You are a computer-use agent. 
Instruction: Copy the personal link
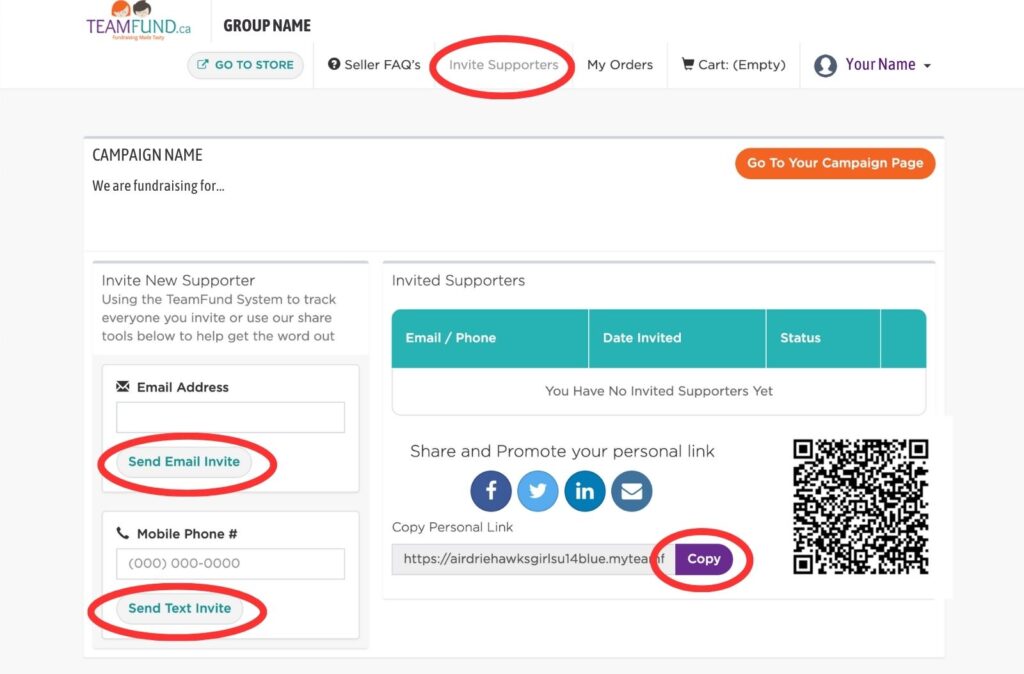(704, 559)
